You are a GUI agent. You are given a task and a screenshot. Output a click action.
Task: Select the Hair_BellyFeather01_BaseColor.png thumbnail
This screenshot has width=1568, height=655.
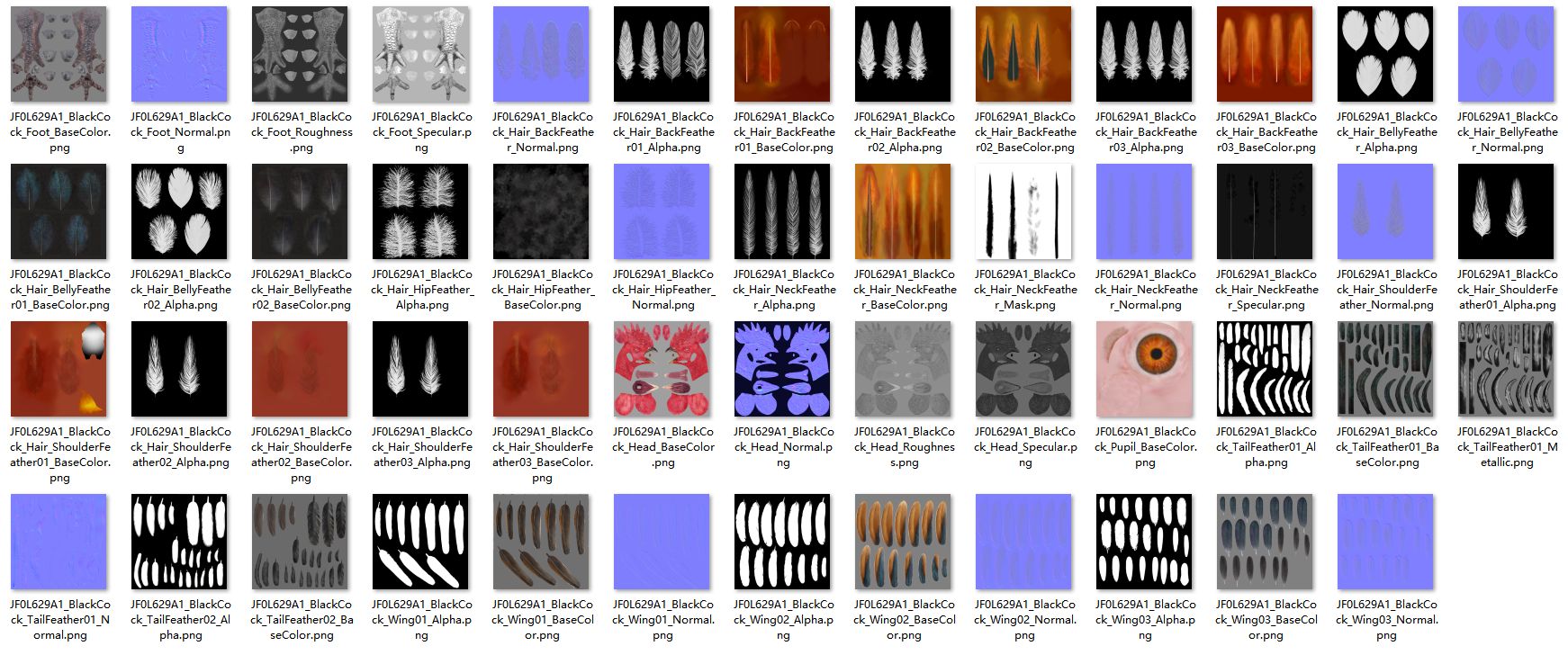59,211
